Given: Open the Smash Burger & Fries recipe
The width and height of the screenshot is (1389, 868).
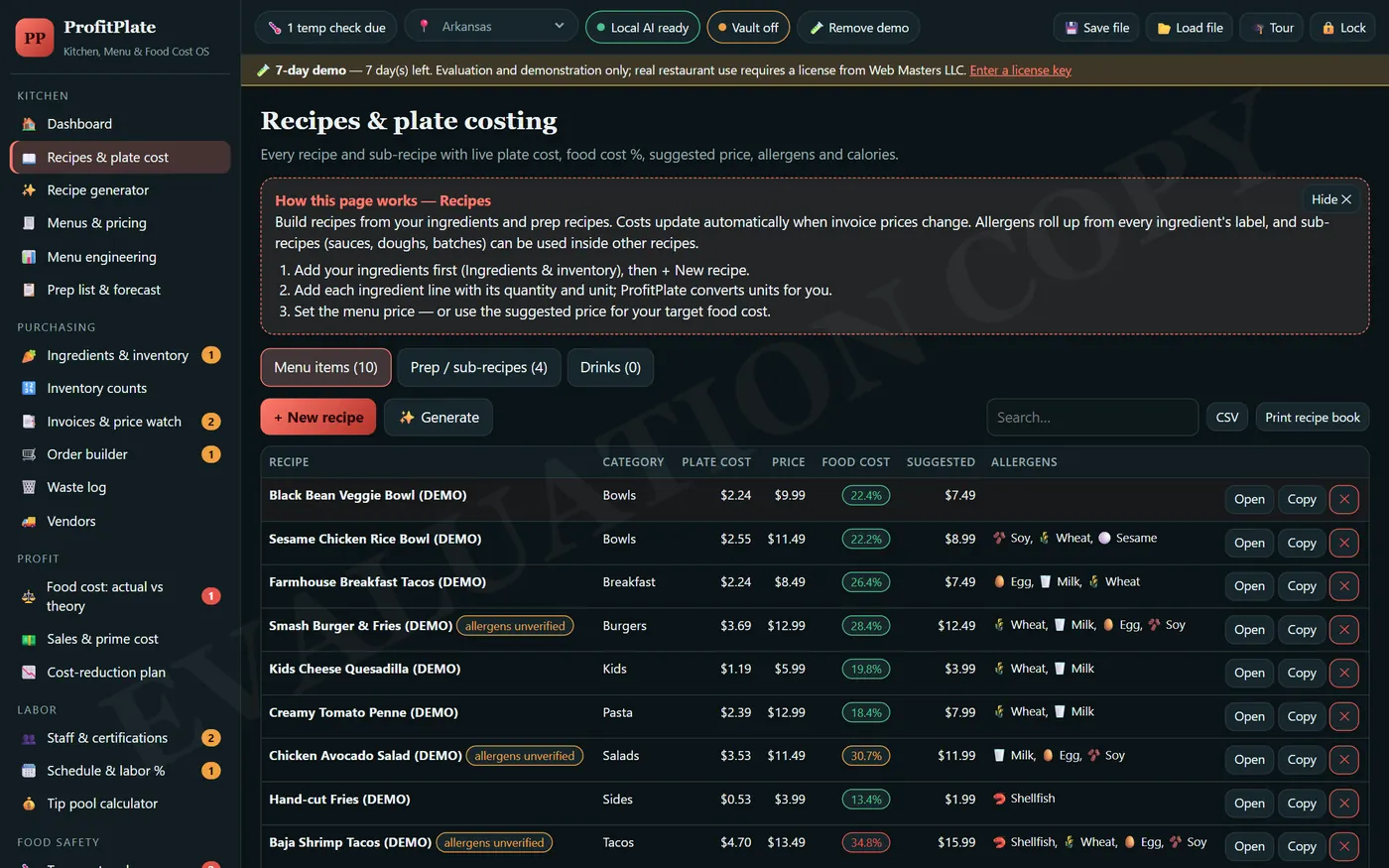Looking at the screenshot, I should (x=1249, y=629).
